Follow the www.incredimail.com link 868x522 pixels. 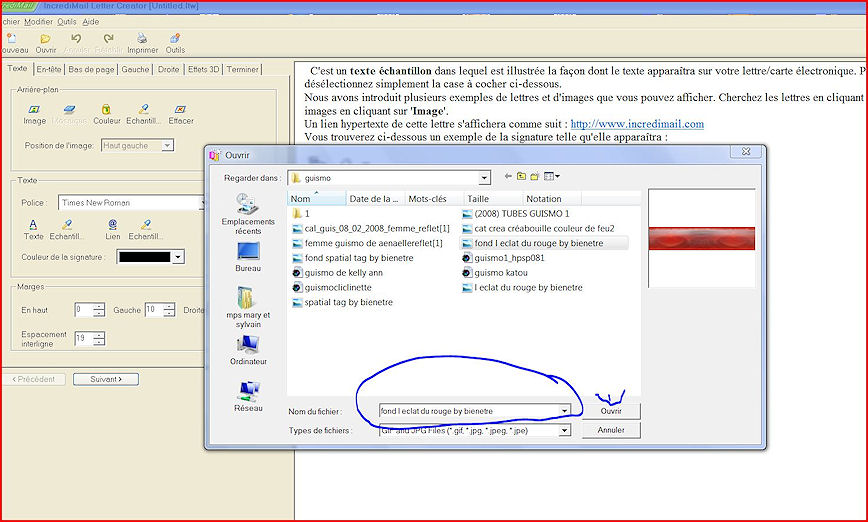pos(637,124)
